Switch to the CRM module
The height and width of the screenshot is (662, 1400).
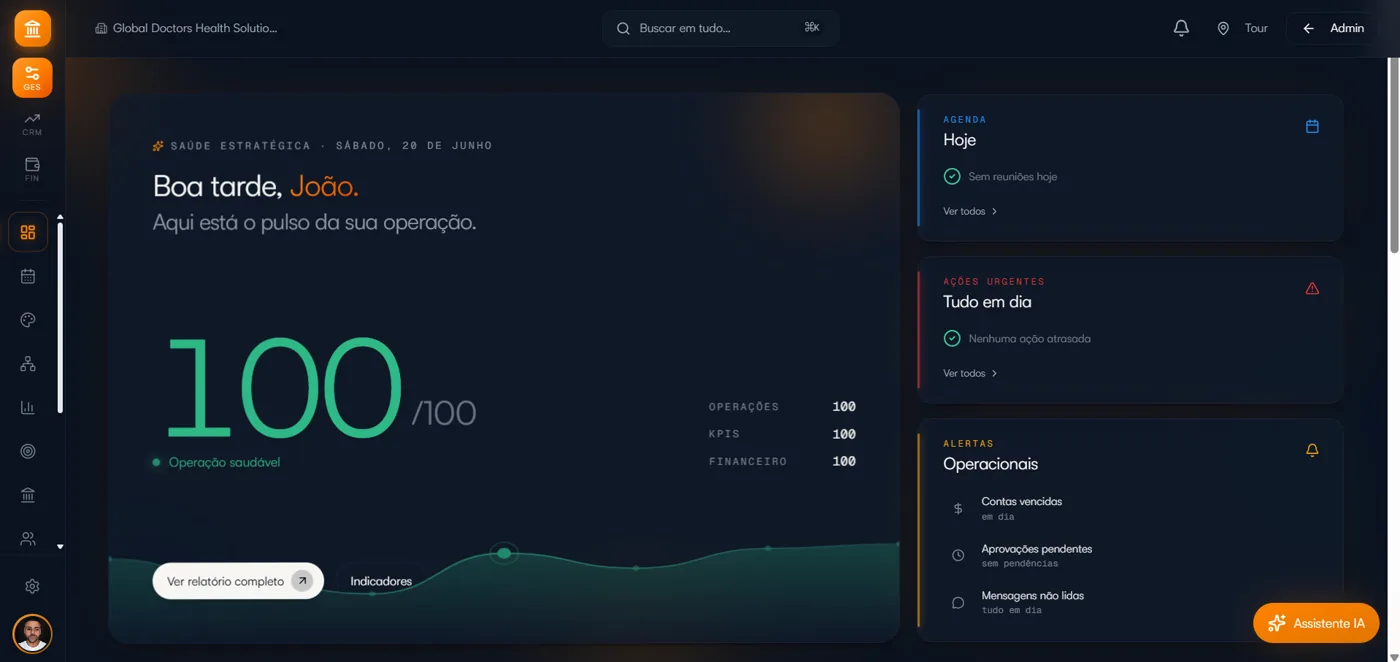[32, 124]
